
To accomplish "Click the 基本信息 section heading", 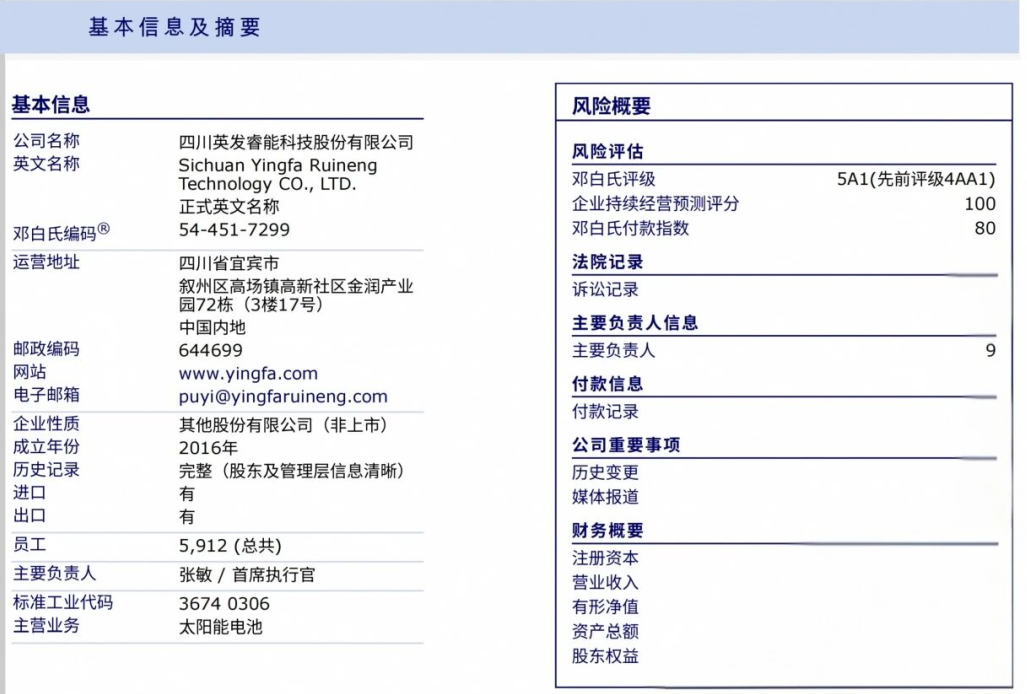I will [51, 104].
